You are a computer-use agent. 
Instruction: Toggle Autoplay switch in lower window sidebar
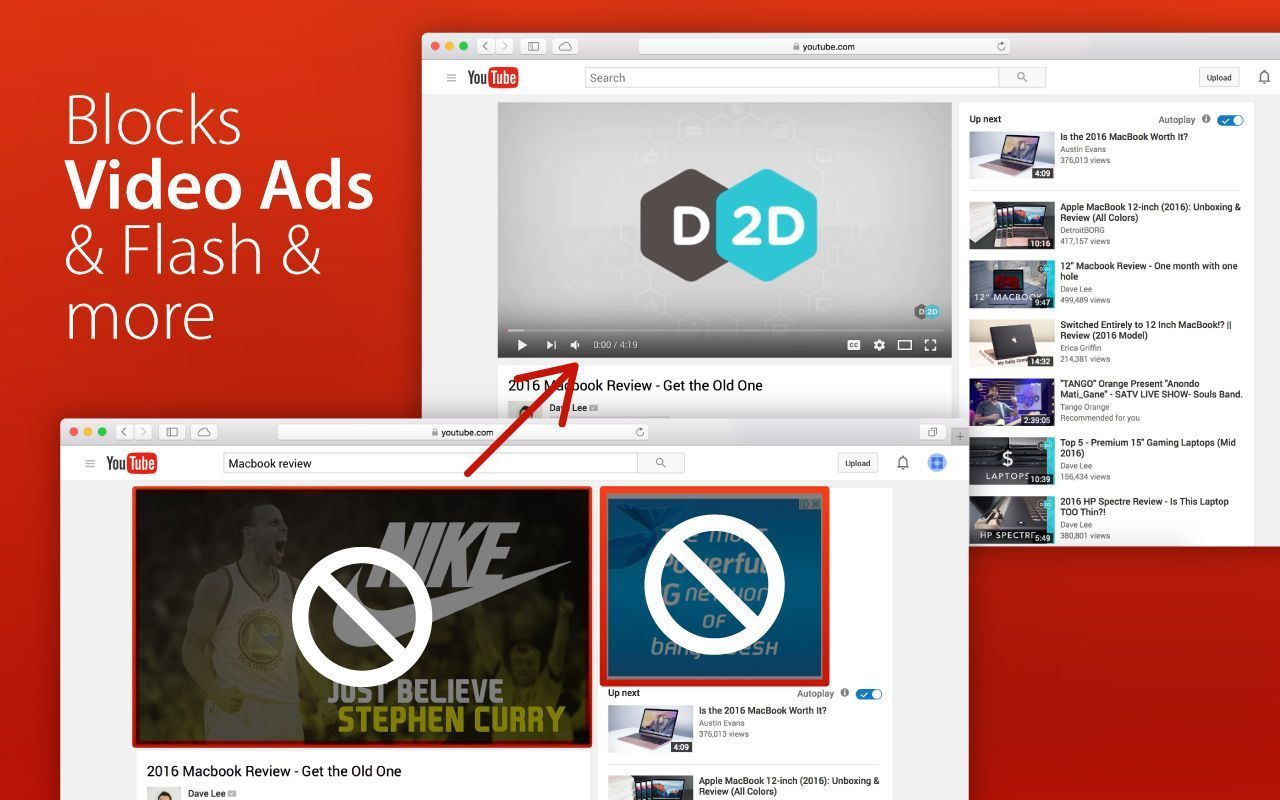click(869, 694)
